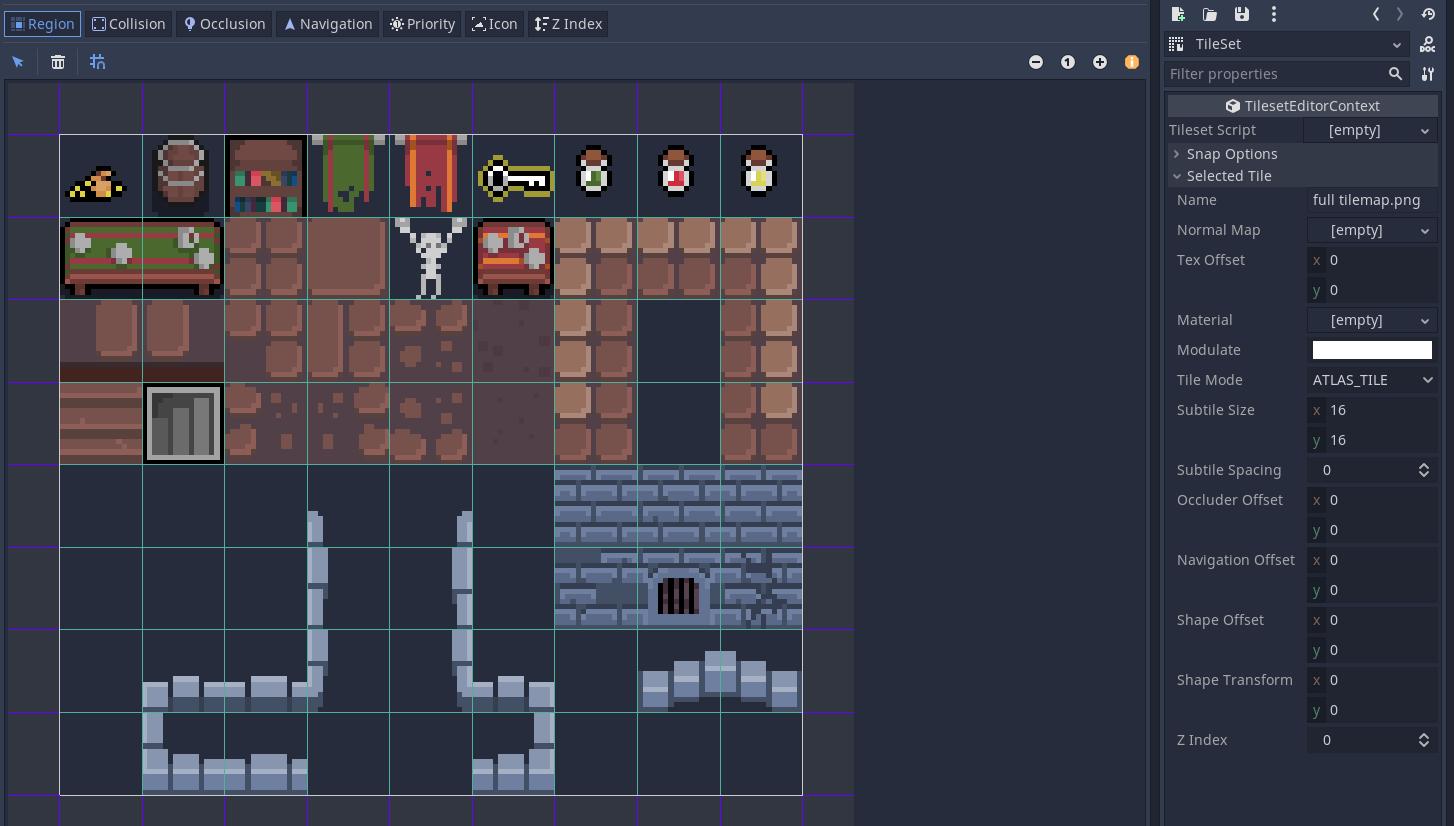
Task: Open Tile Mode ATLAS_TILE dropdown
Action: [1372, 380]
